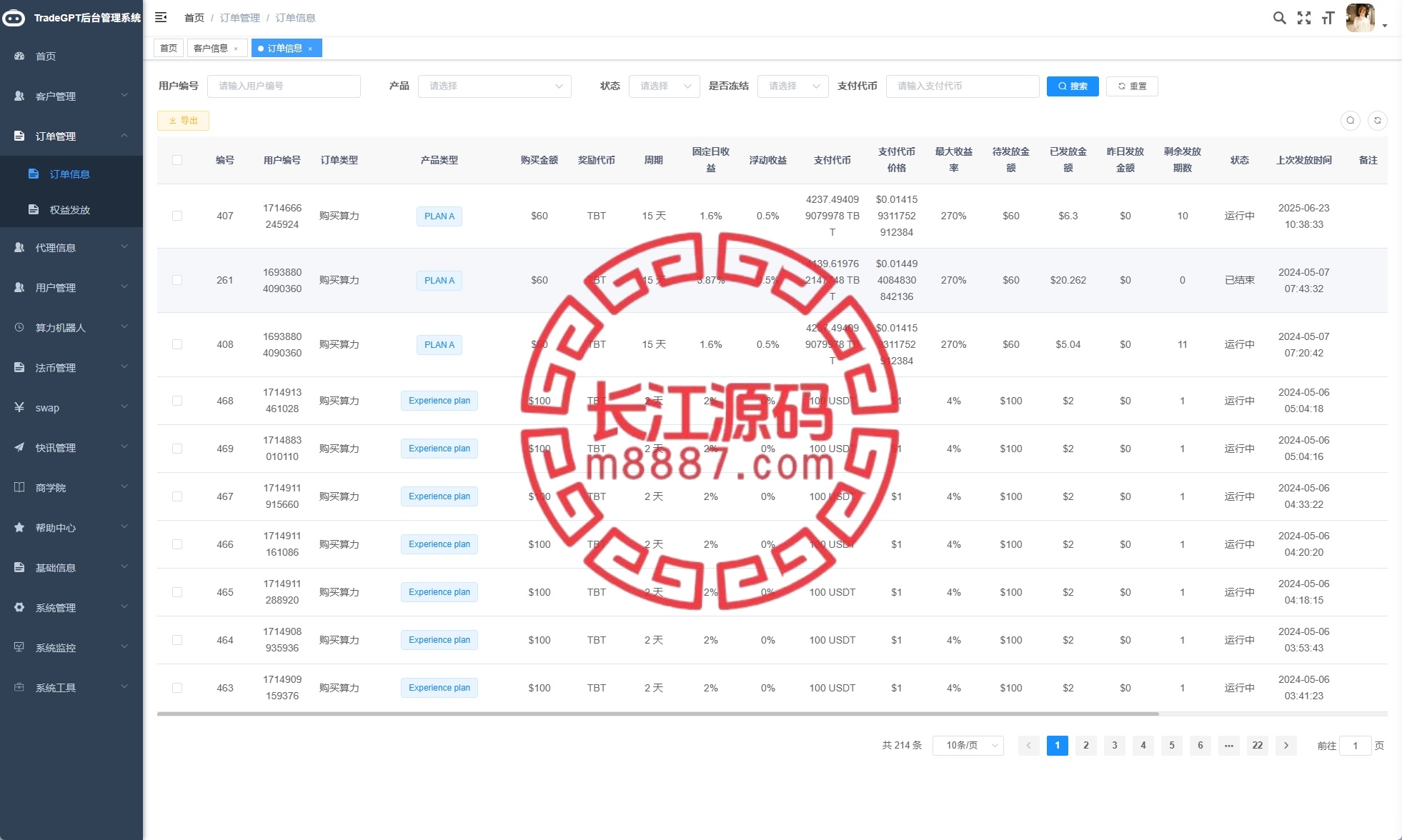Click the 快讯管理 paper plane icon
This screenshot has height=840, width=1402.
pyautogui.click(x=19, y=447)
